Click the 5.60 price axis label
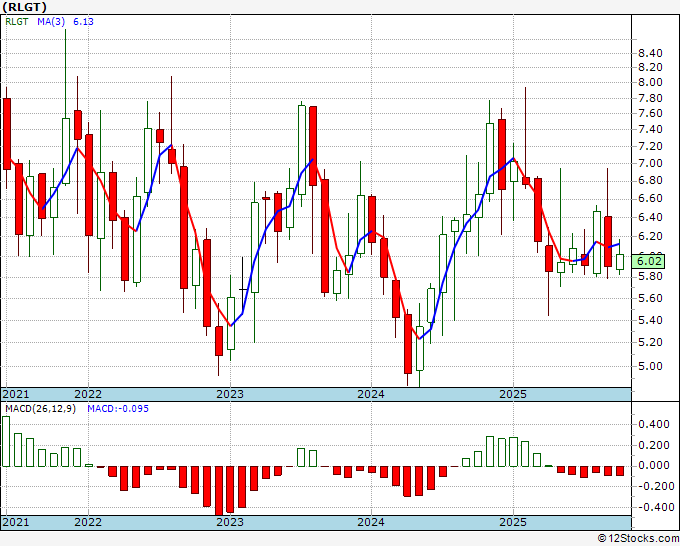680x546 pixels. point(650,298)
